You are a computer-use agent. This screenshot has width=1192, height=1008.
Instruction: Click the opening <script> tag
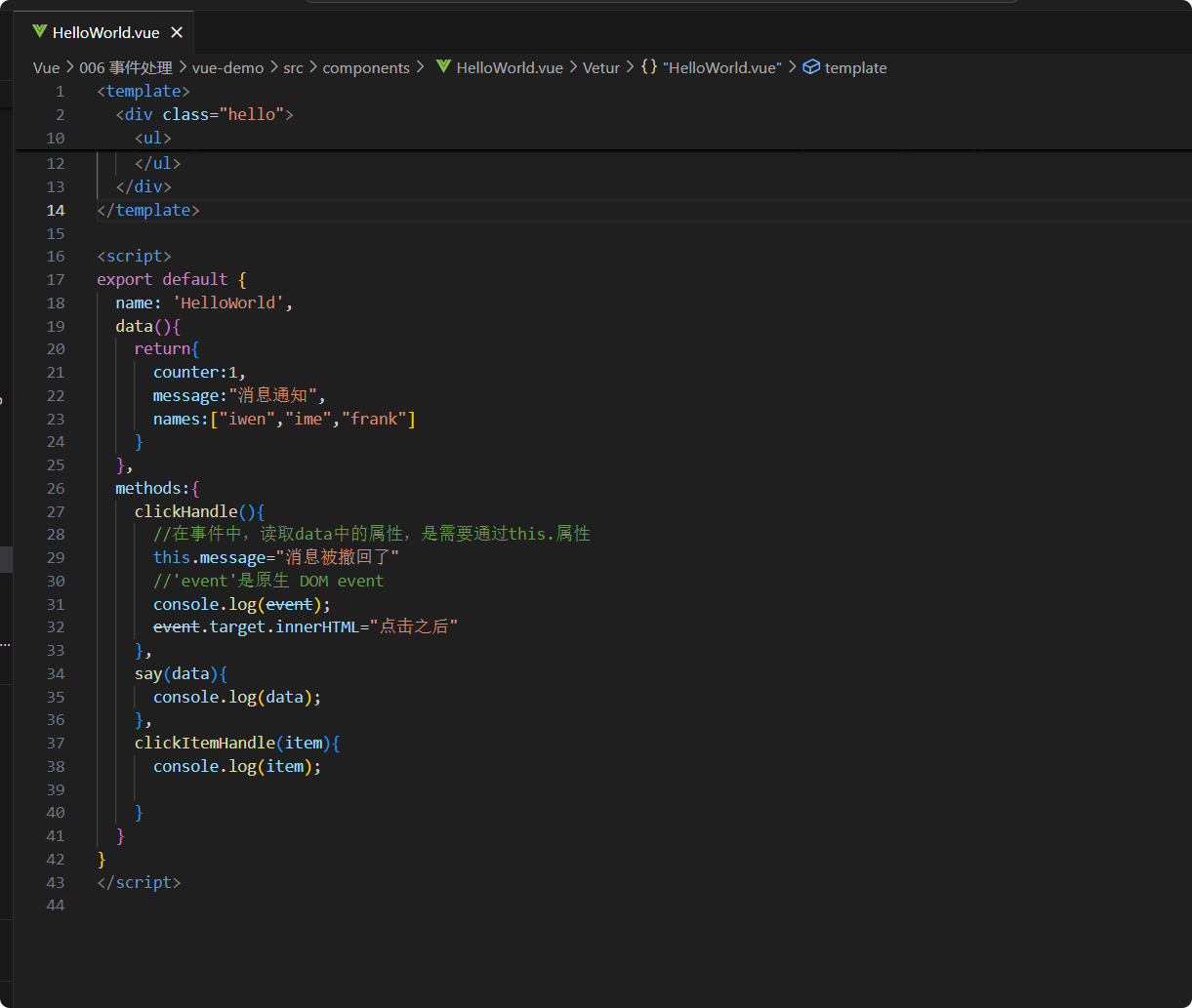pos(135,256)
